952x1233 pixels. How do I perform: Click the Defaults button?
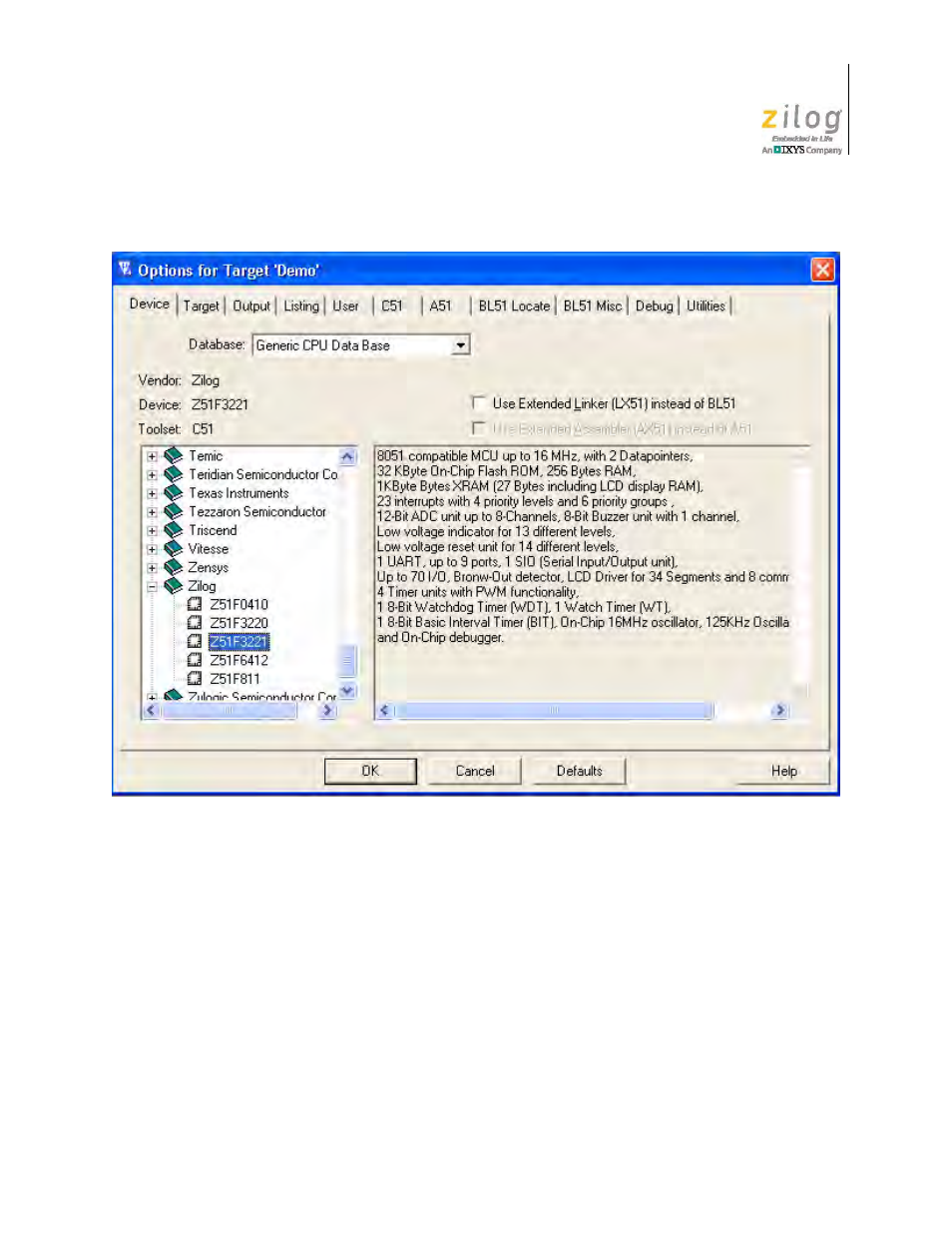click(580, 771)
